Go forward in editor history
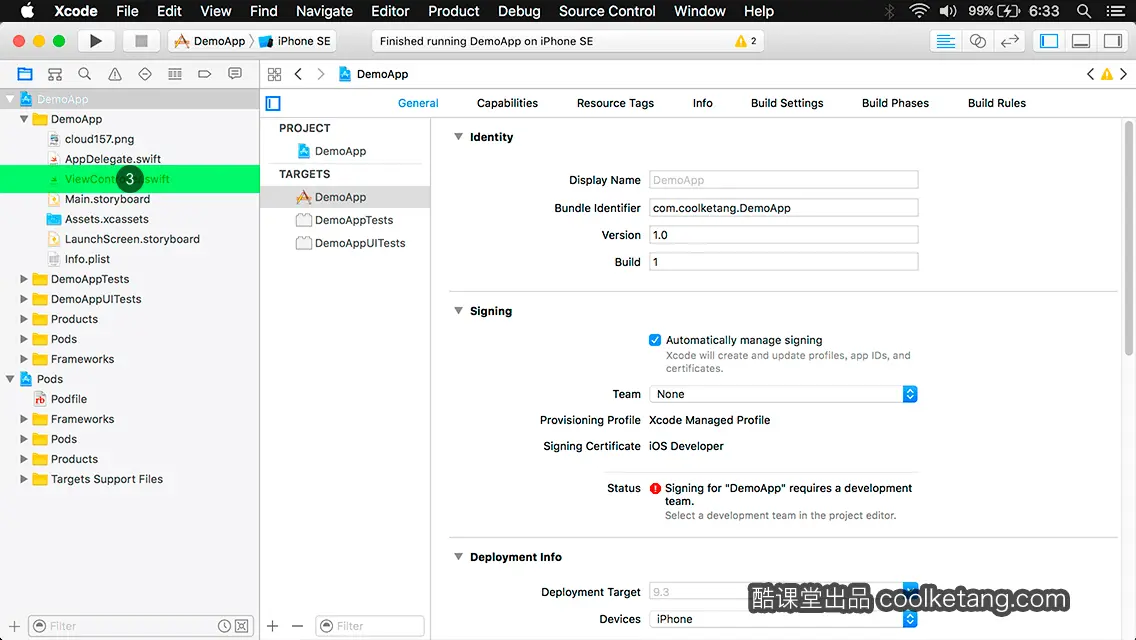Image resolution: width=1136 pixels, height=640 pixels. pyautogui.click(x=321, y=74)
